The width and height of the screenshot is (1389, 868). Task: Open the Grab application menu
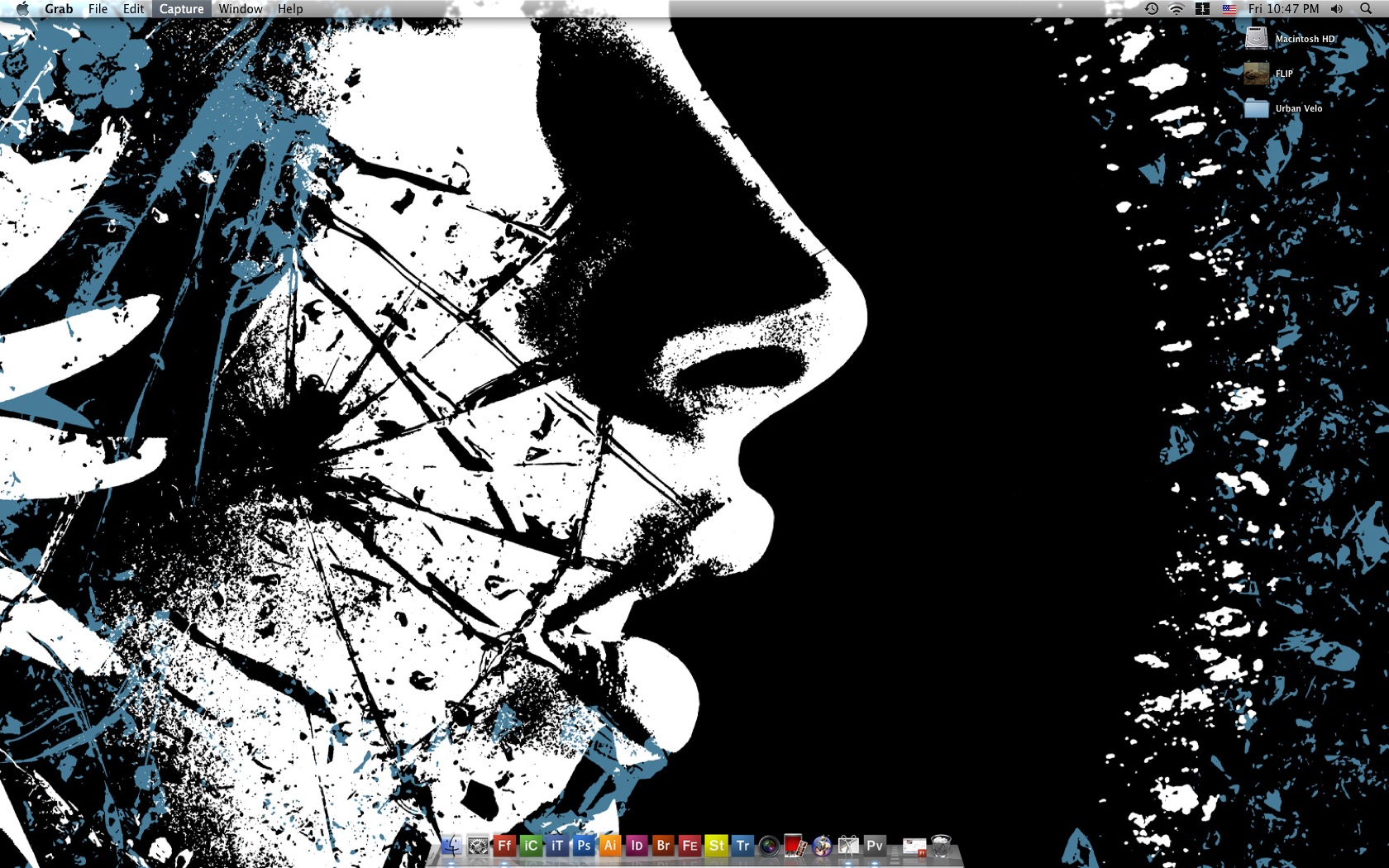59,9
